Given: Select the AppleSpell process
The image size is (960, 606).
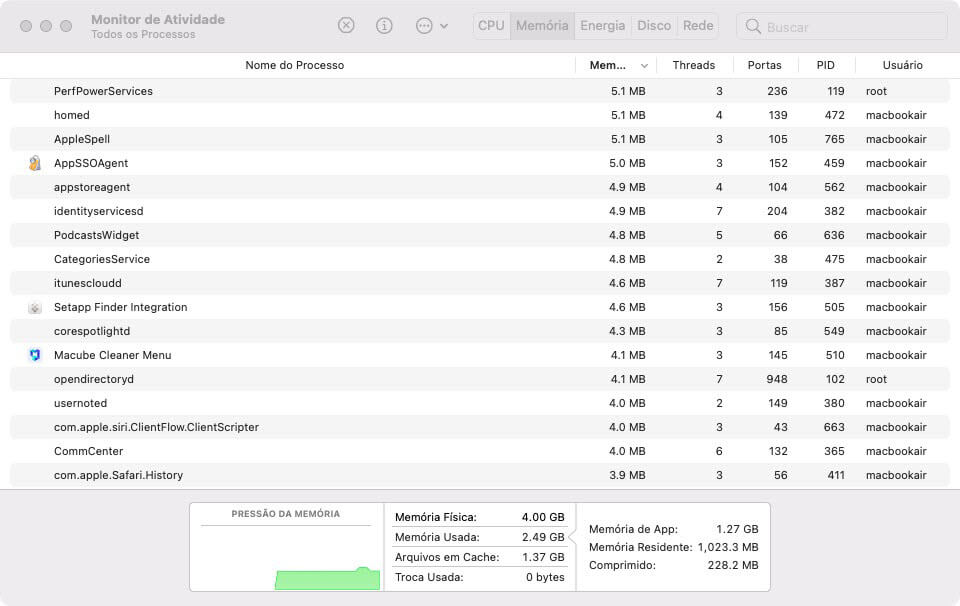Looking at the screenshot, I should [479, 139].
